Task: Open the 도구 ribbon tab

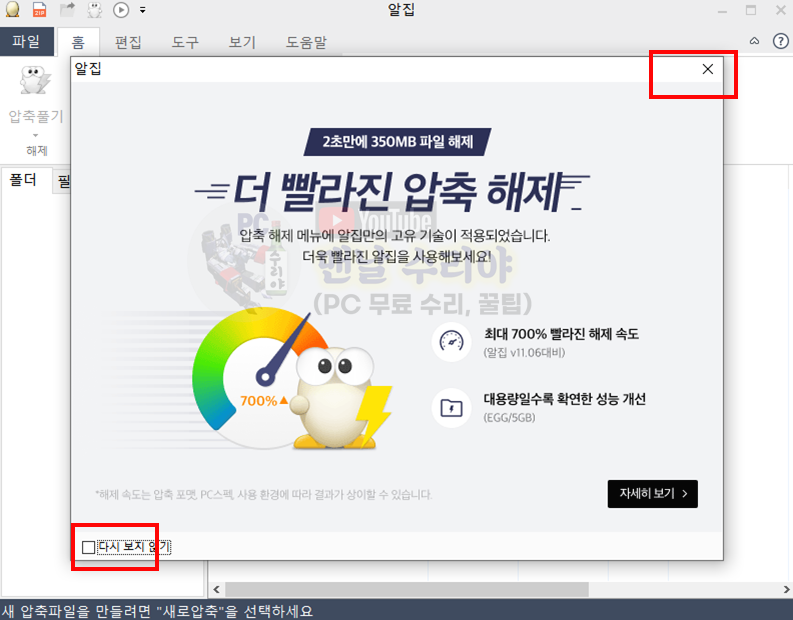Action: tap(185, 42)
